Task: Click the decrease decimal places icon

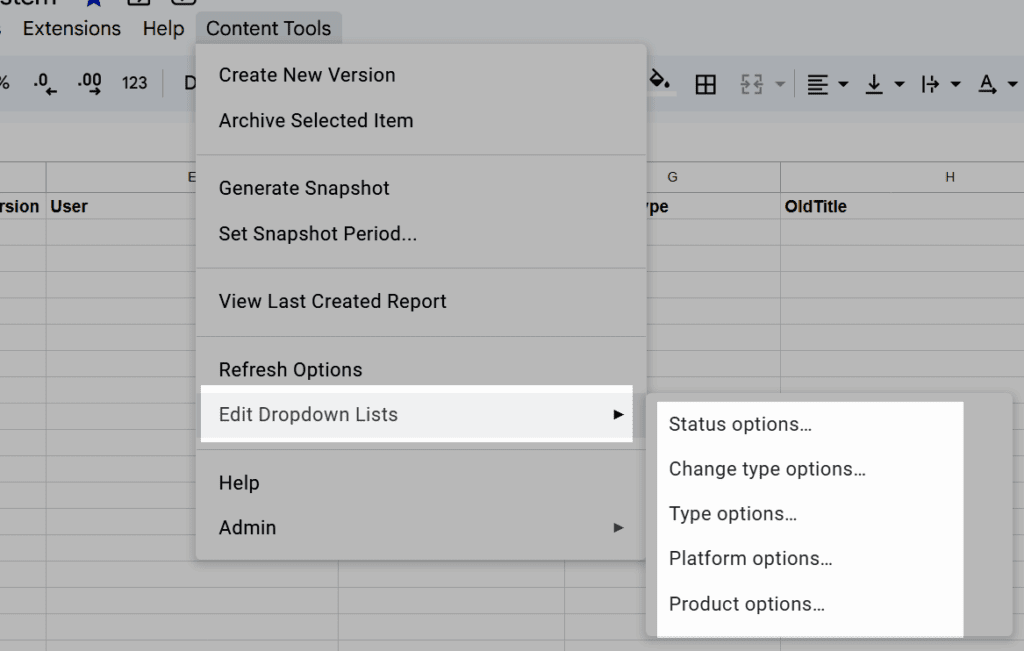Action: click(x=45, y=84)
